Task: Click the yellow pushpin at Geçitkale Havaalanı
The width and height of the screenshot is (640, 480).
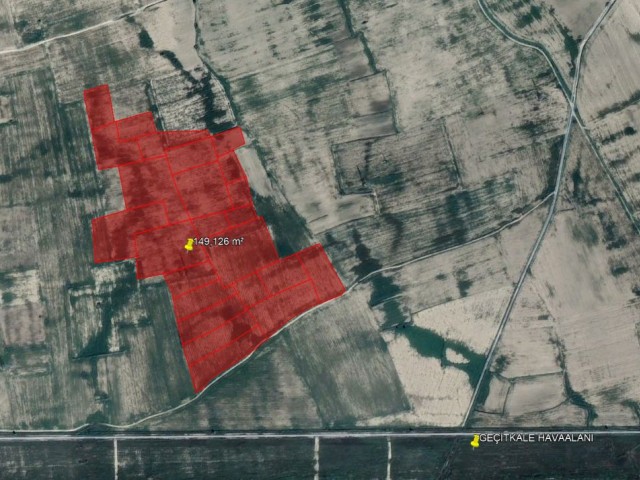Action: [475, 441]
